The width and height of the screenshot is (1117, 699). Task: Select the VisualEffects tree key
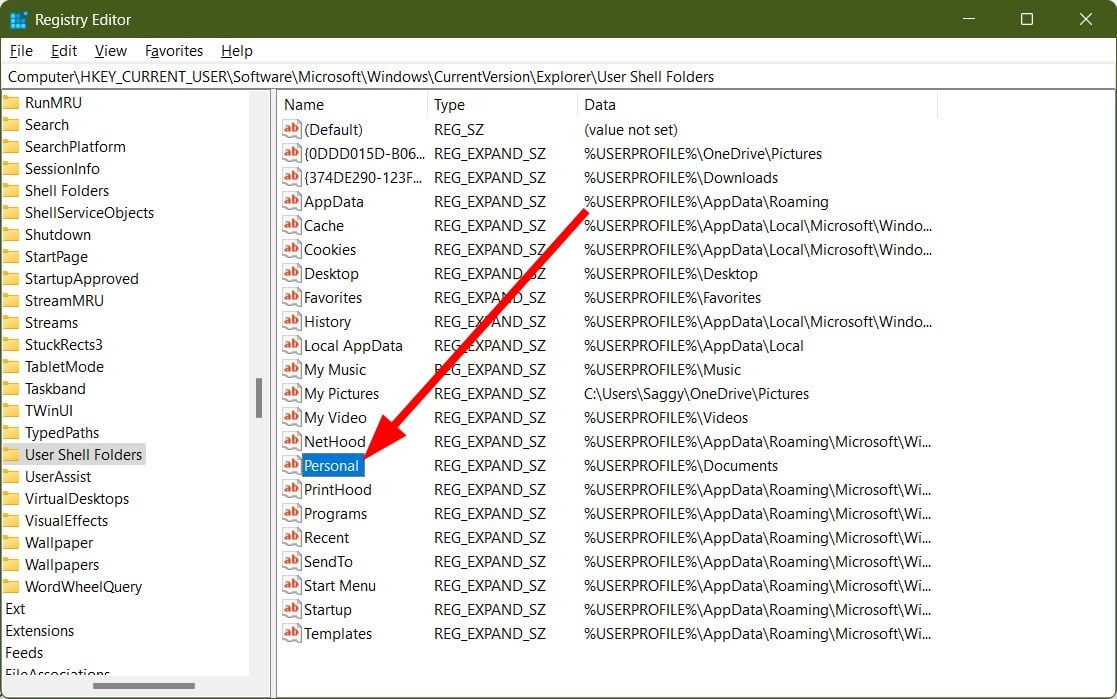pos(66,521)
